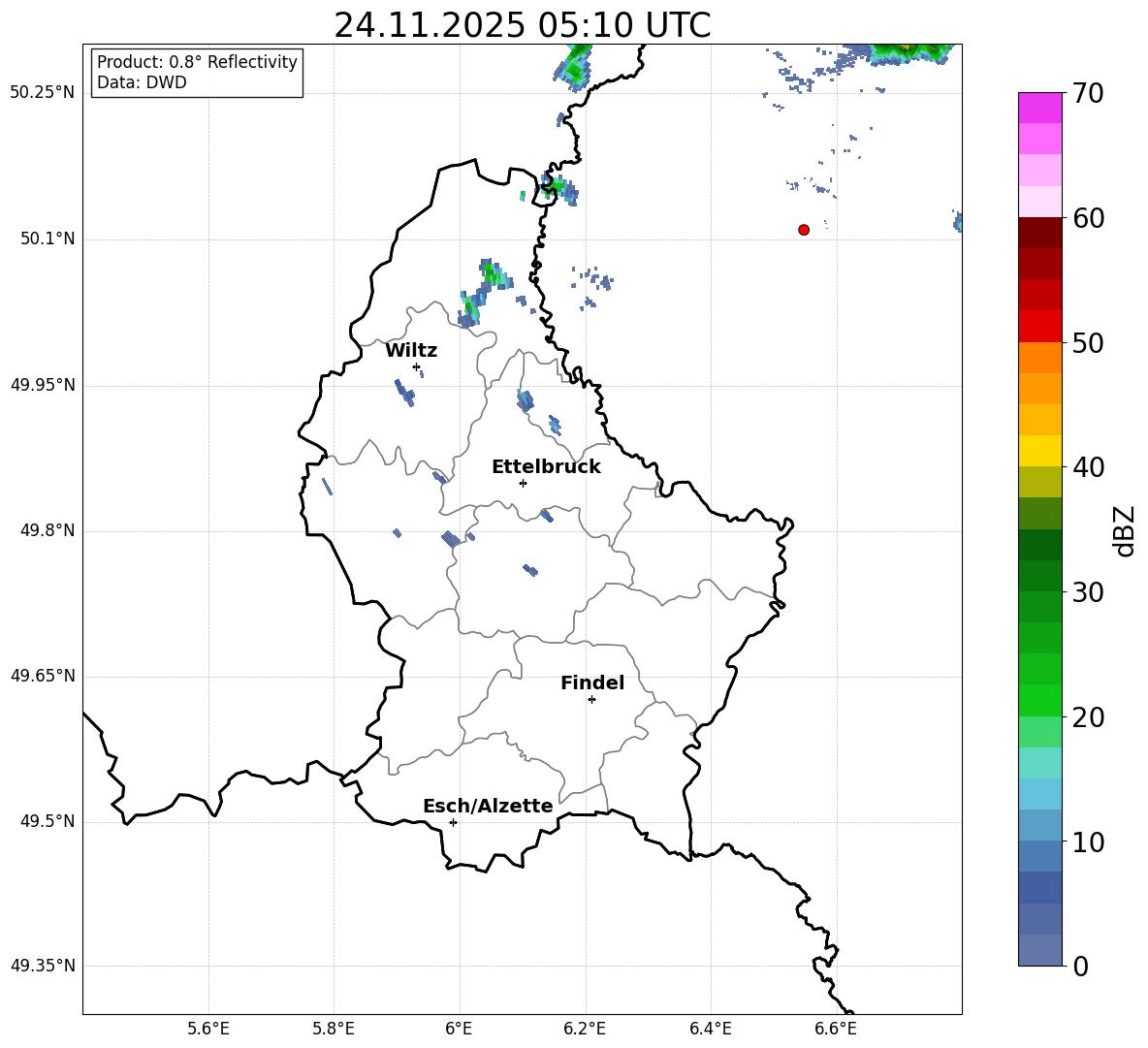Image resolution: width=1148 pixels, height=1048 pixels.
Task: Click the Esch/Alzette station cross marker
Action: pos(453,822)
